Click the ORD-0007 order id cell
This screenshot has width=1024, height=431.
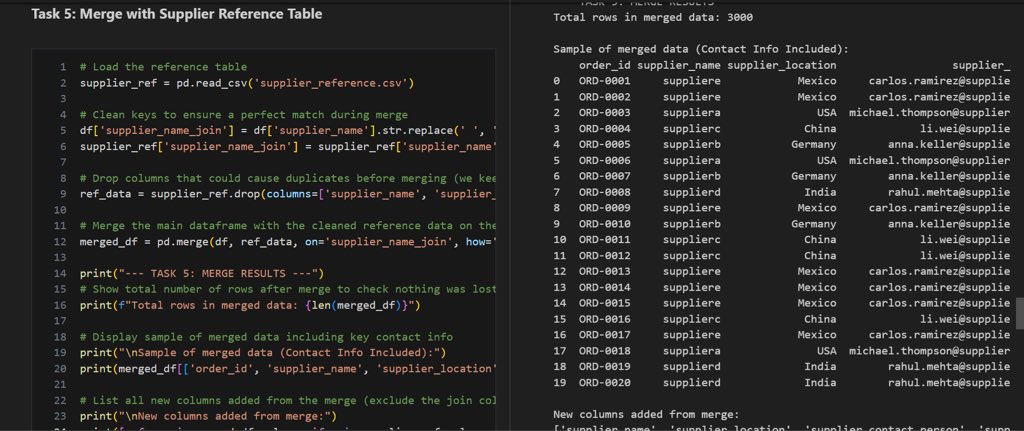(x=605, y=176)
